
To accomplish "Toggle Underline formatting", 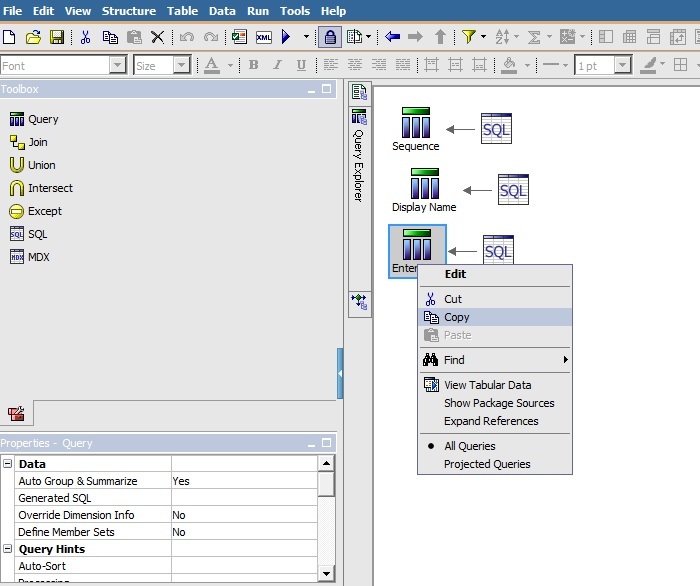I will point(301,65).
